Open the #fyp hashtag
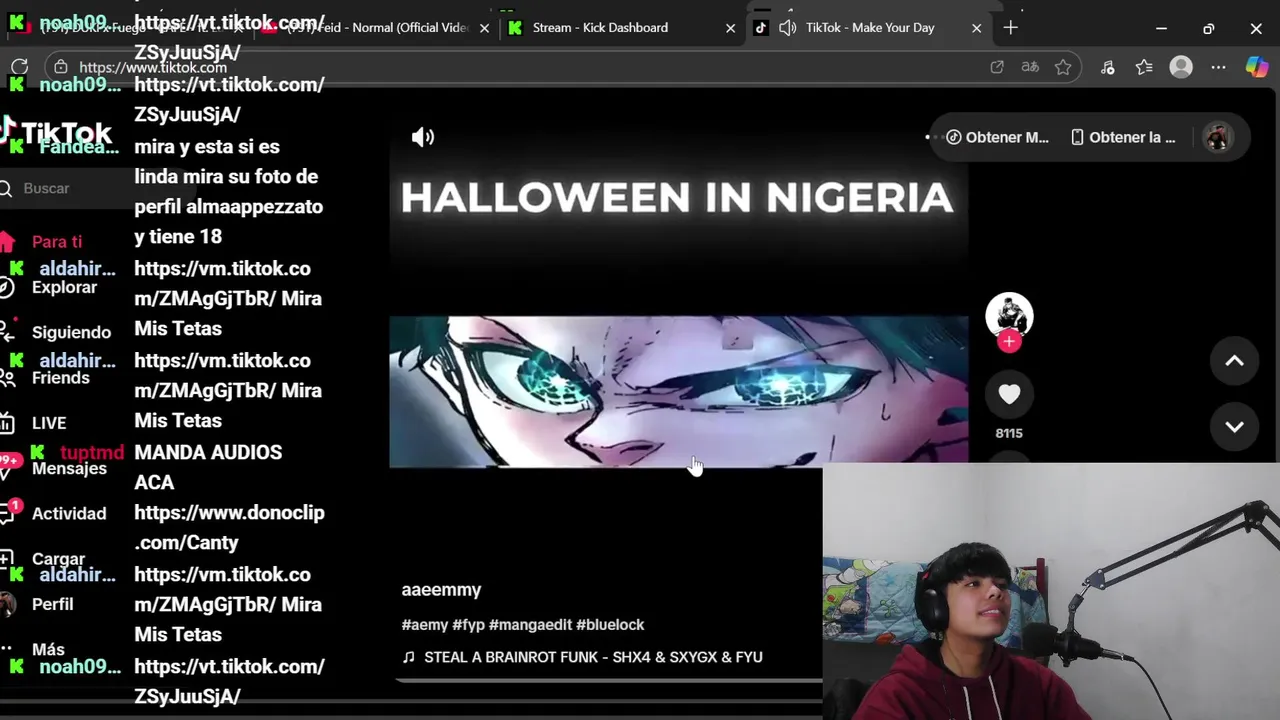 468,625
